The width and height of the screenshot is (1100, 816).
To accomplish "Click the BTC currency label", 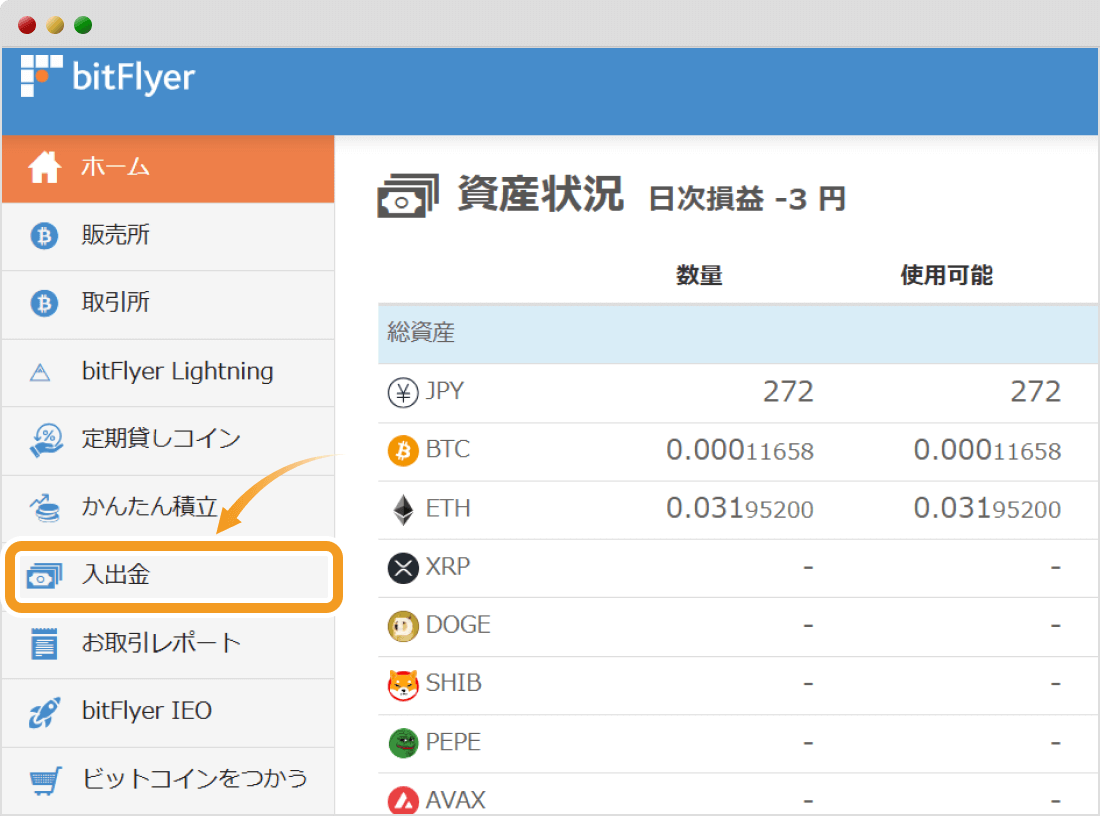I will [448, 449].
